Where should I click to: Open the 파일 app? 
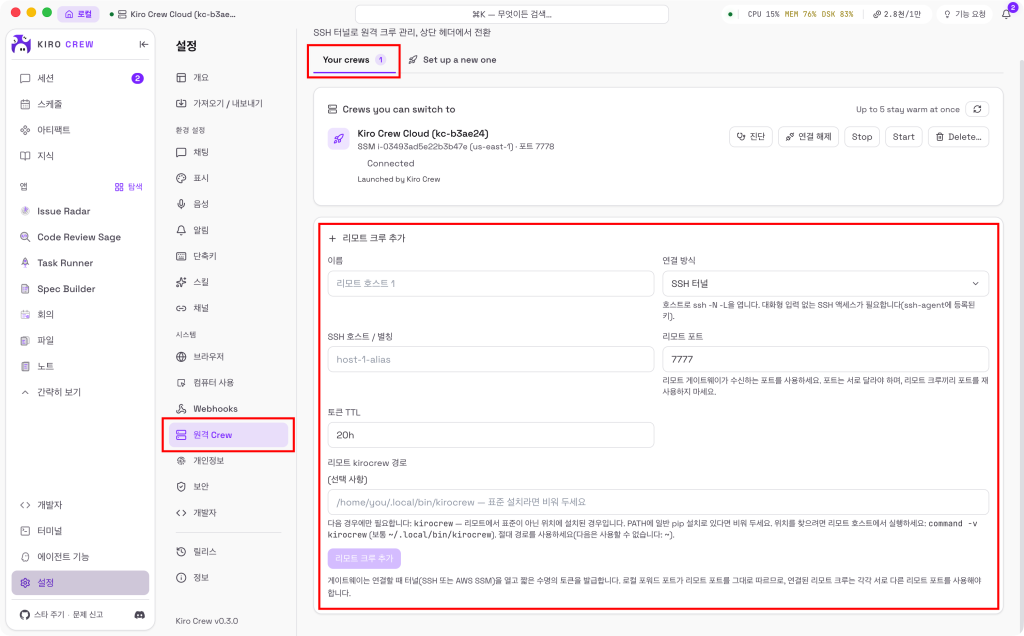(80, 340)
